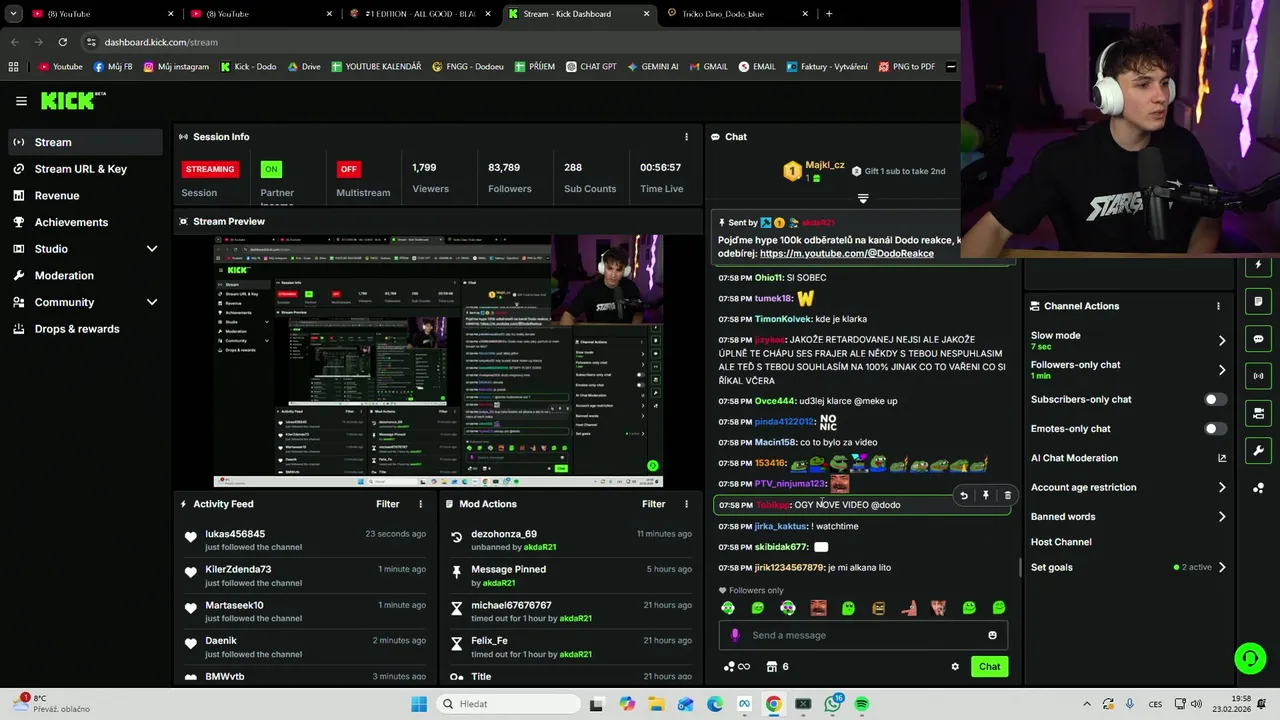The height and width of the screenshot is (720, 1280).
Task: Click the Windows Hledat search box
Action: click(507, 704)
